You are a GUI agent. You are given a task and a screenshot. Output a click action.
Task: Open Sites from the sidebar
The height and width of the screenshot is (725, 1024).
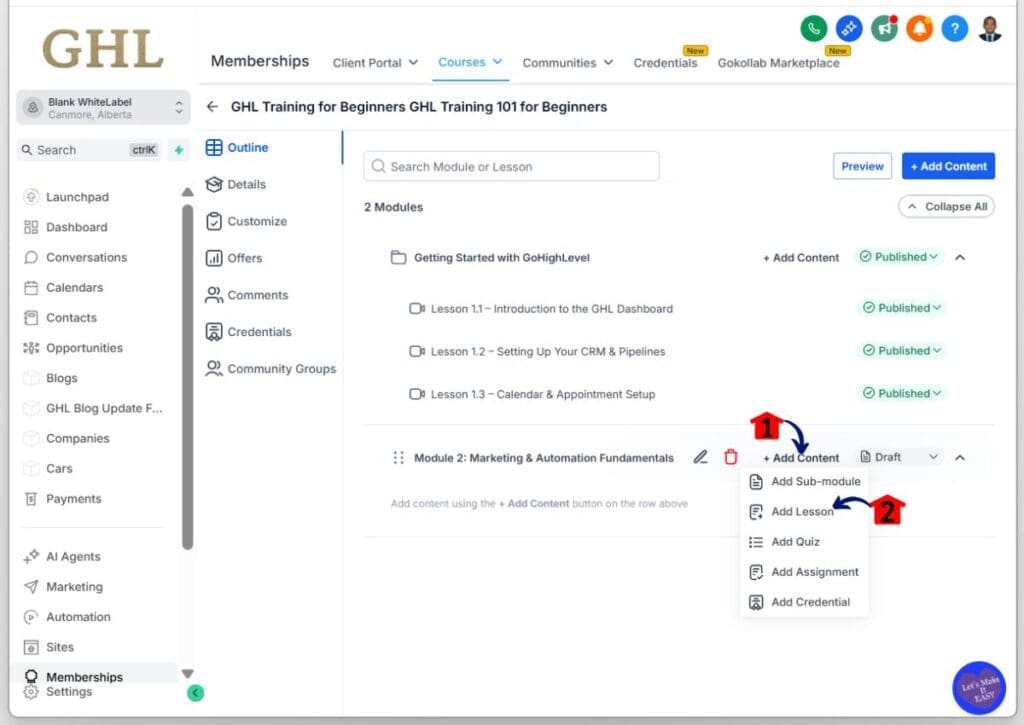click(60, 647)
